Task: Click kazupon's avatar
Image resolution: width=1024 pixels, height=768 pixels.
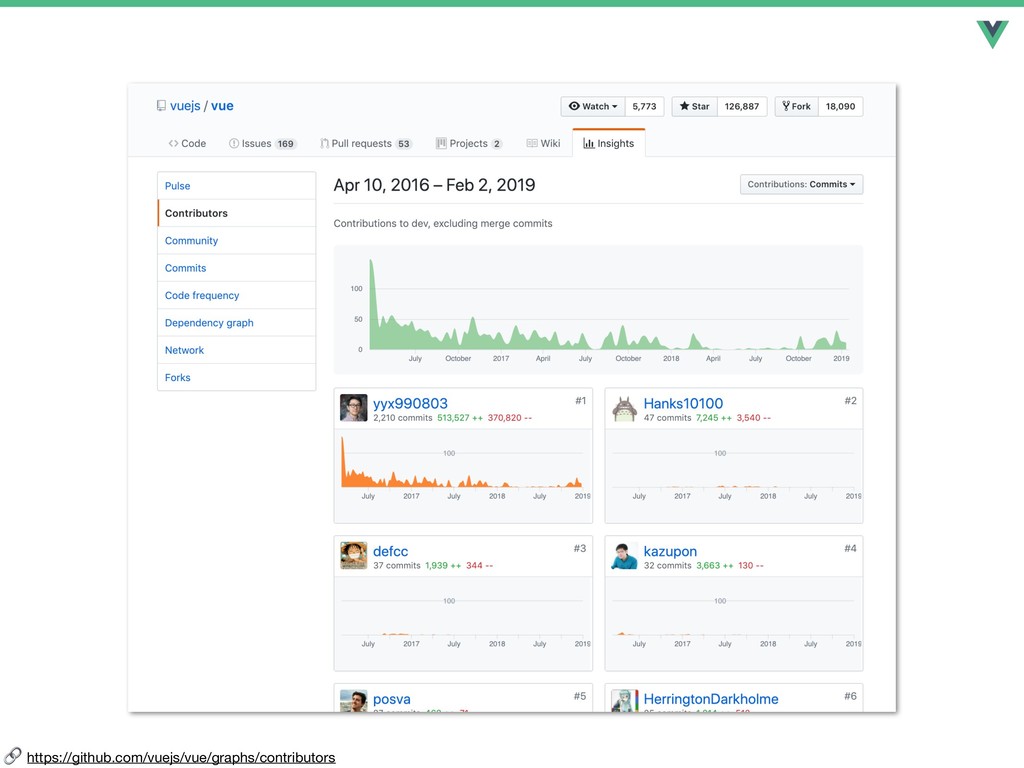Action: point(624,555)
